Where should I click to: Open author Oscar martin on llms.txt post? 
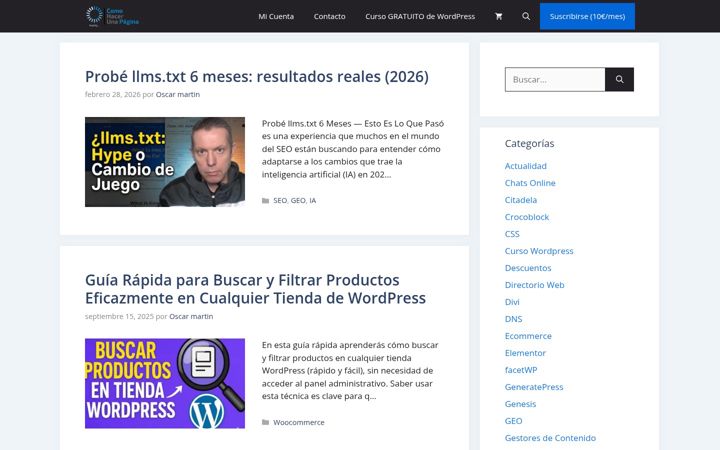tap(178, 95)
